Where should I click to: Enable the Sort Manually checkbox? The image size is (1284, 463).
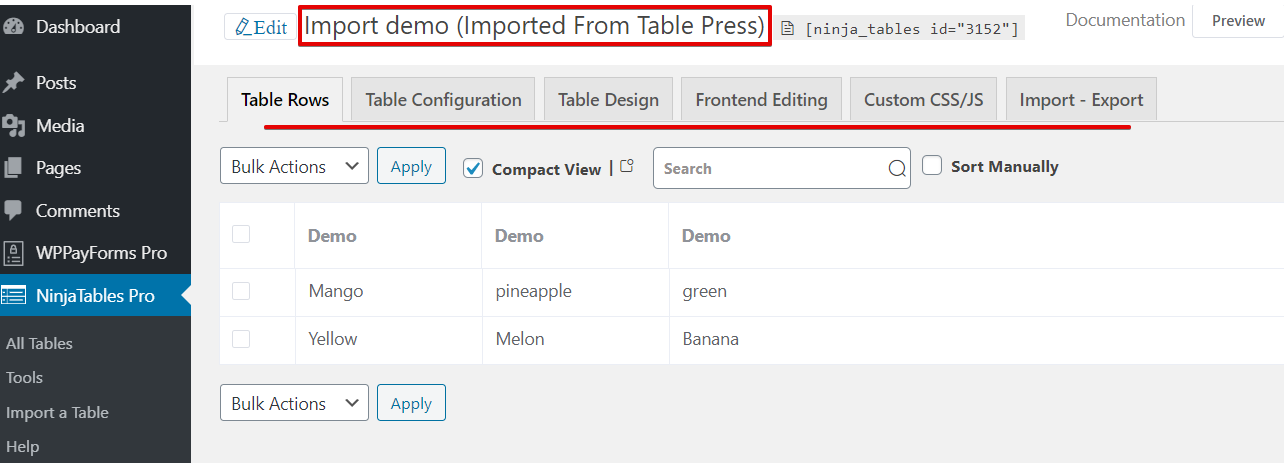point(932,166)
